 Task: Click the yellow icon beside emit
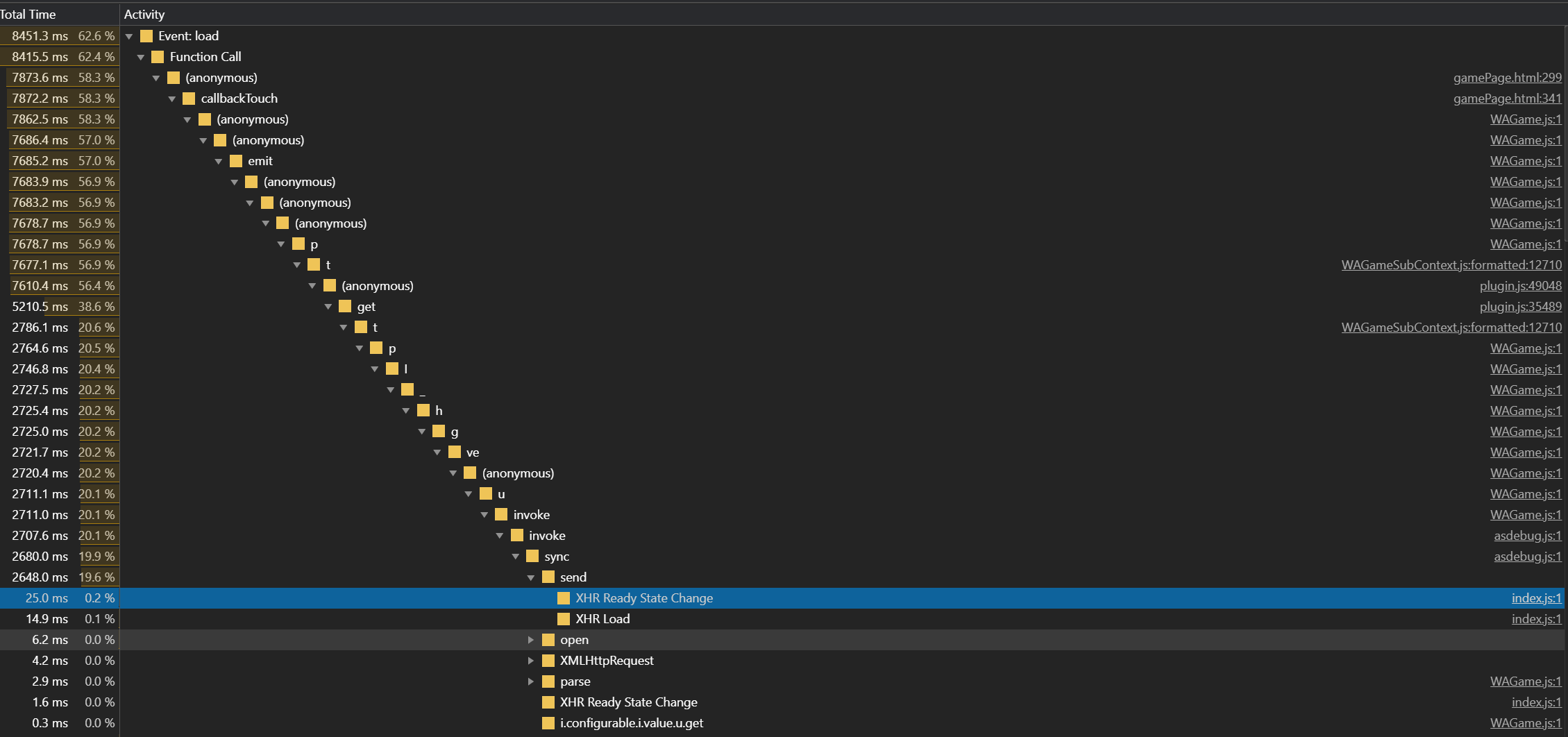[x=236, y=161]
